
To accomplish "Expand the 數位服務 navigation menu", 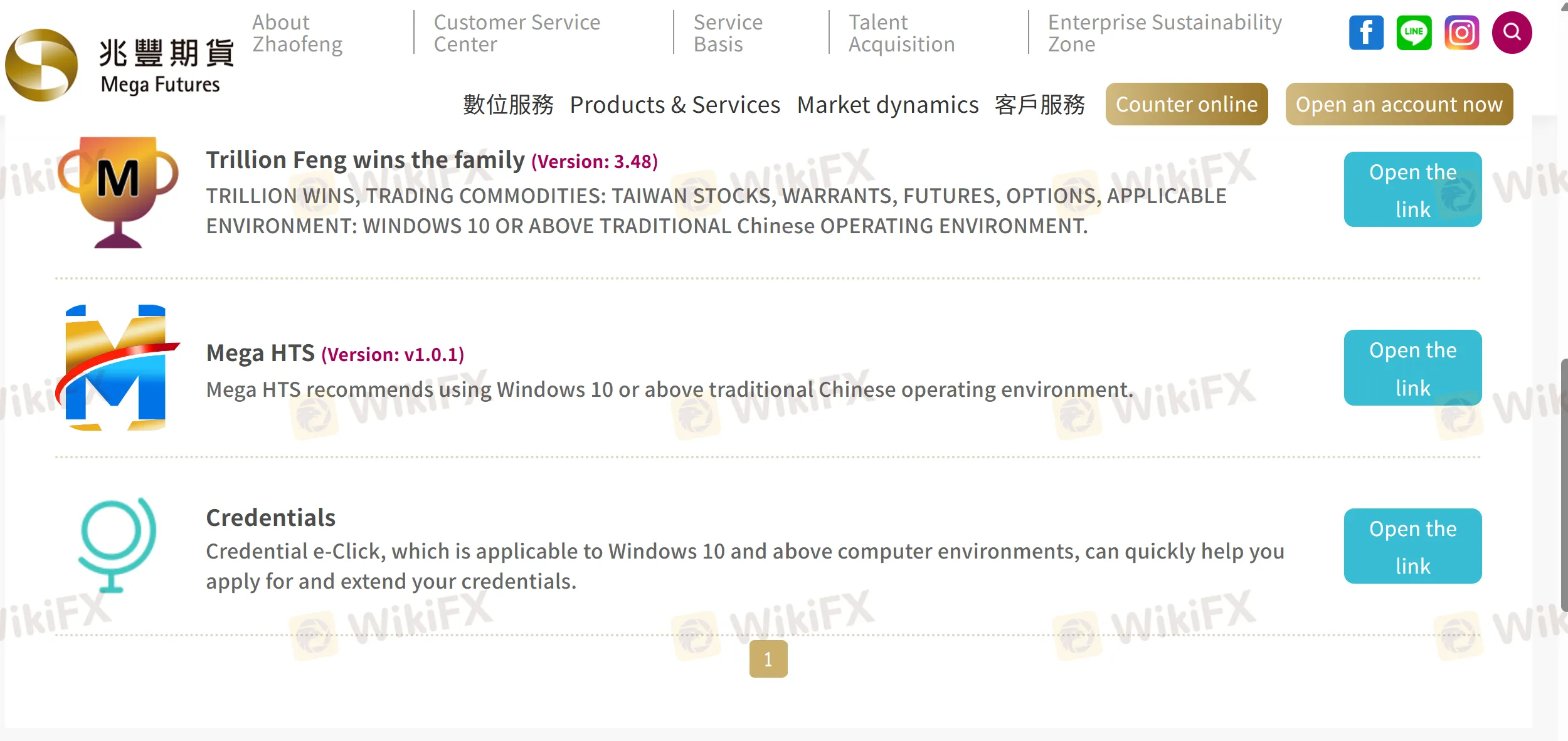I will click(508, 105).
